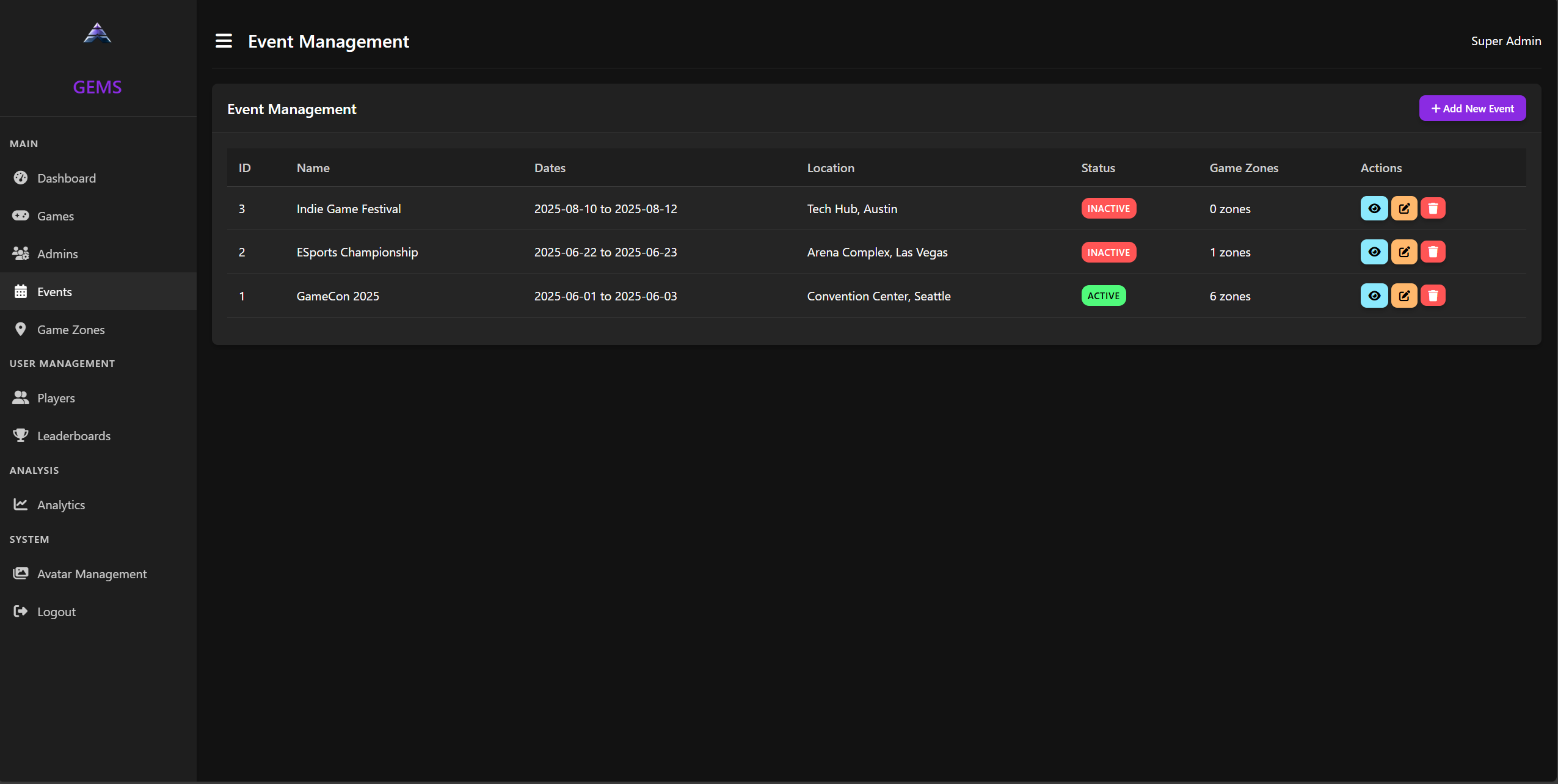The image size is (1558, 784).
Task: Edit the Indie Game Festival event
Action: coord(1403,208)
